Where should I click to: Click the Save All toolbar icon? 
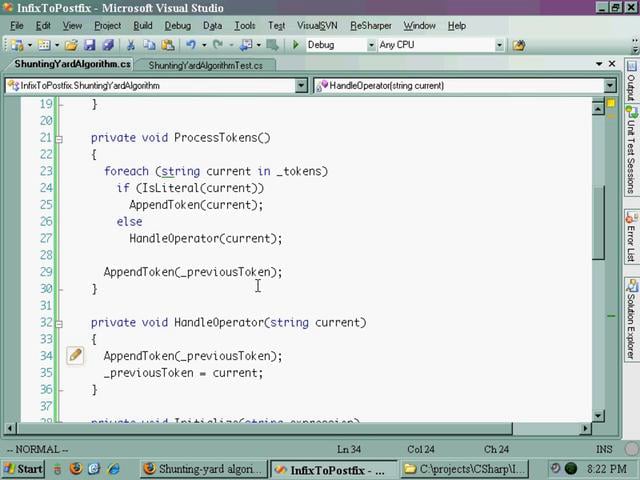pos(108,45)
